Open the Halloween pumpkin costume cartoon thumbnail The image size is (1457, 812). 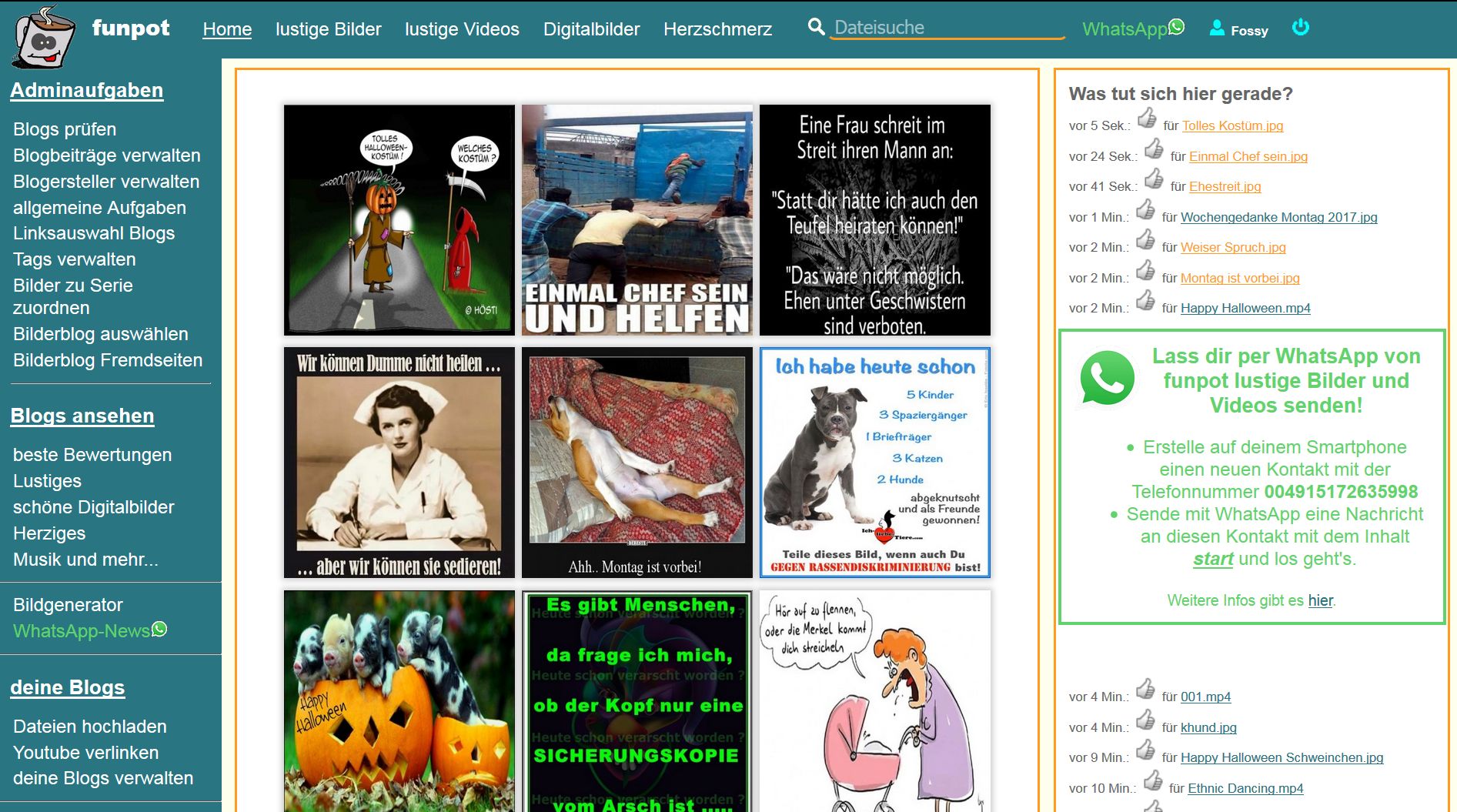click(x=399, y=220)
